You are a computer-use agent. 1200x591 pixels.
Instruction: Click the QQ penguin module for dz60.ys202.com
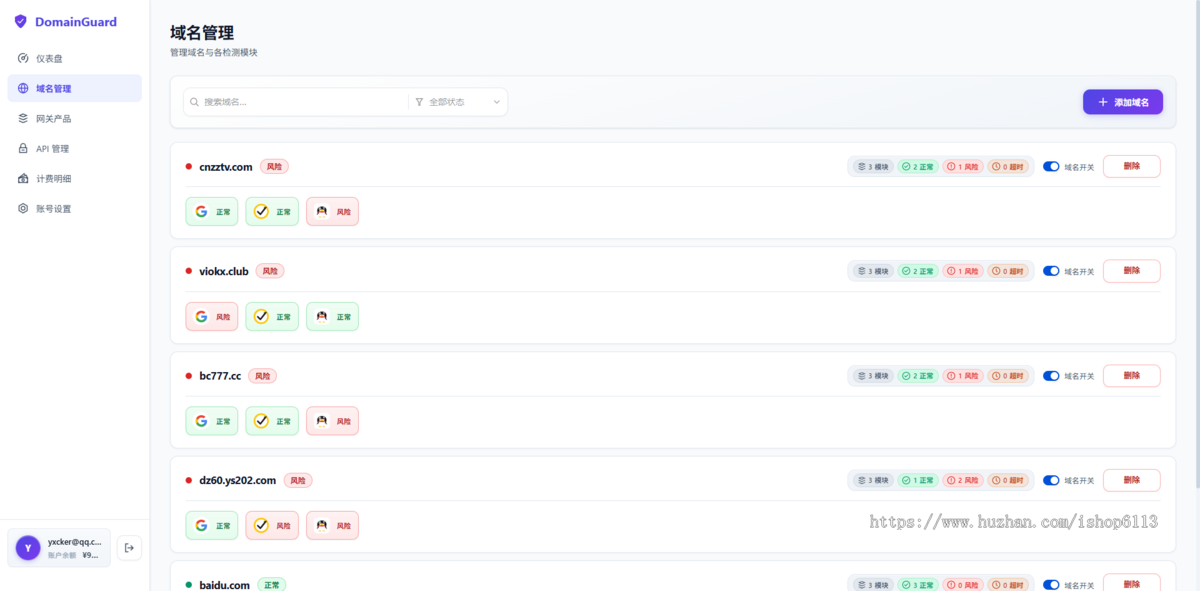332,526
